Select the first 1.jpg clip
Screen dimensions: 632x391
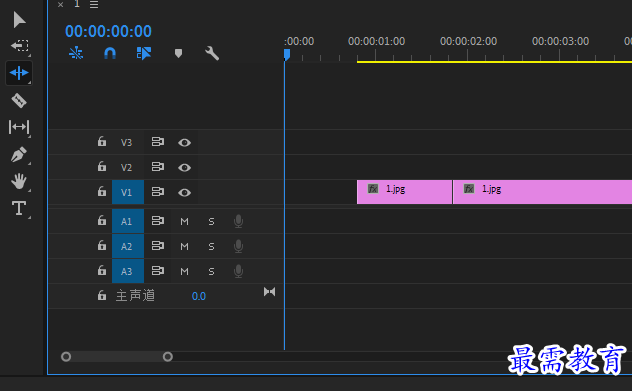click(404, 192)
